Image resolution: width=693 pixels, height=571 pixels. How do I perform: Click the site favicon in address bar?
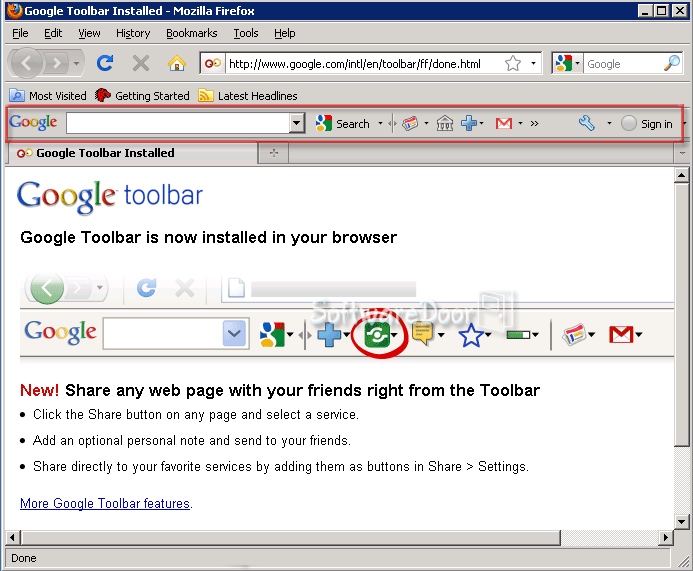tap(212, 64)
